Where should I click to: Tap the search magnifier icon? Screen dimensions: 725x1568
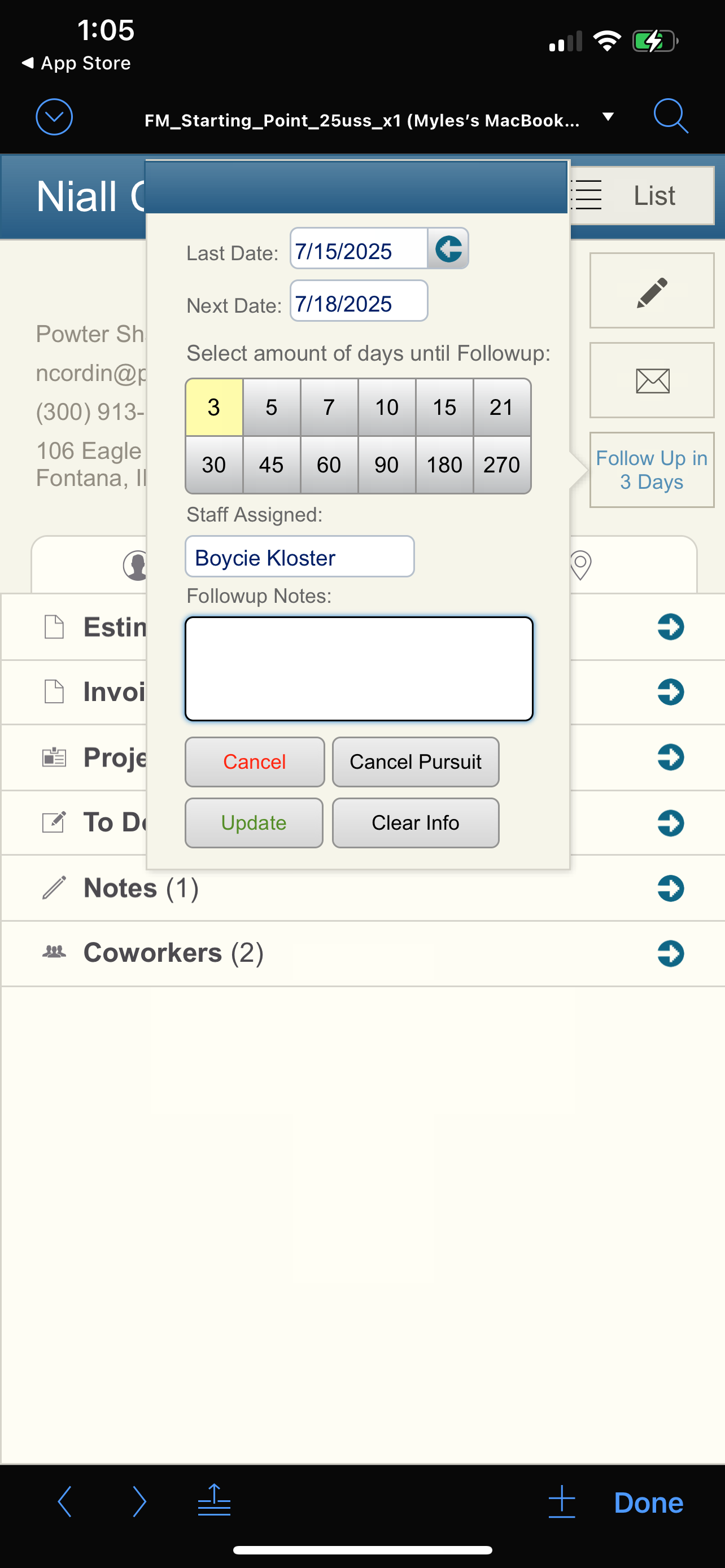[x=671, y=116]
